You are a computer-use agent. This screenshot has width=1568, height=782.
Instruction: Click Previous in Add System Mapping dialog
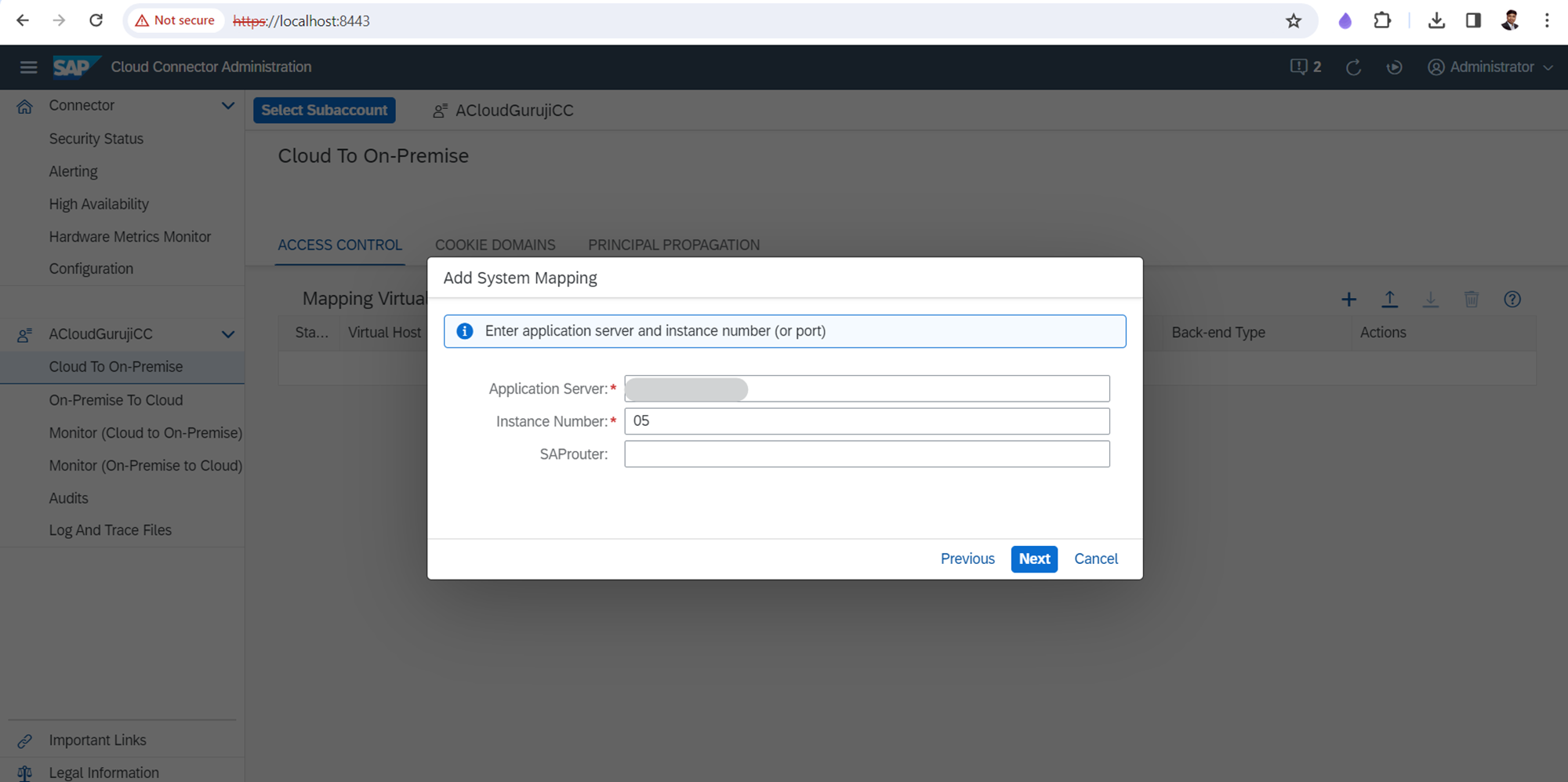(x=967, y=559)
